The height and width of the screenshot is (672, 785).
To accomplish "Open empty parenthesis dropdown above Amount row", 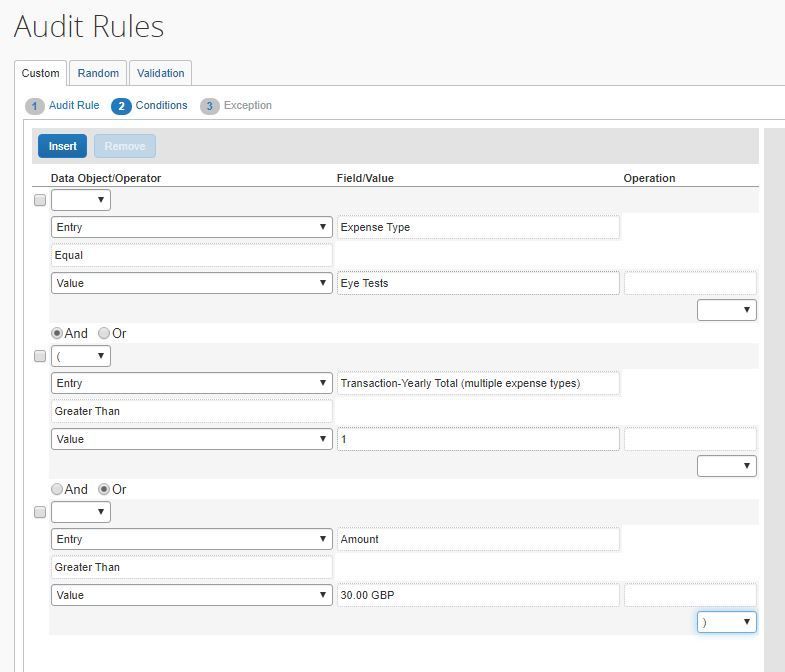I will point(81,512).
